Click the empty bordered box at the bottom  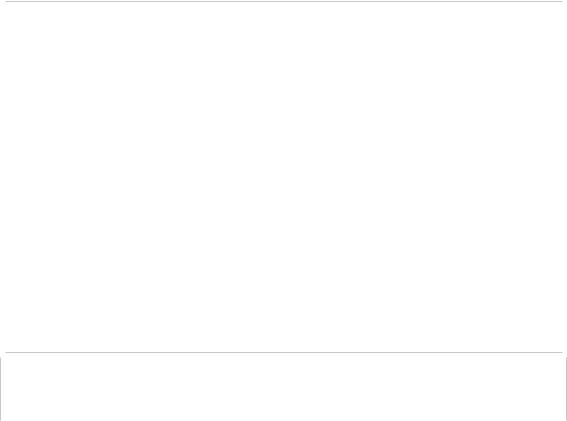point(284,389)
